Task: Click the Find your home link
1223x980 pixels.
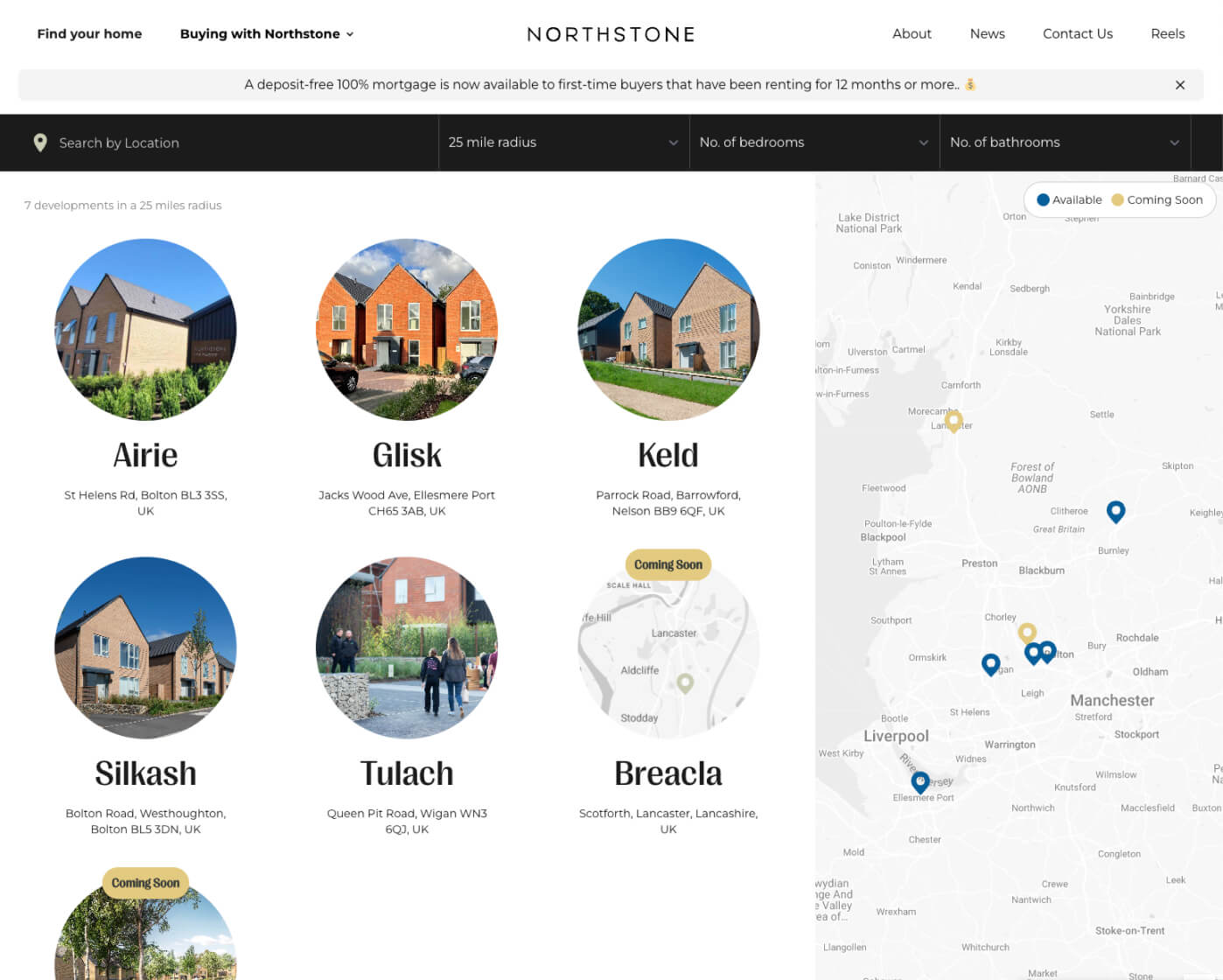Action: click(89, 34)
